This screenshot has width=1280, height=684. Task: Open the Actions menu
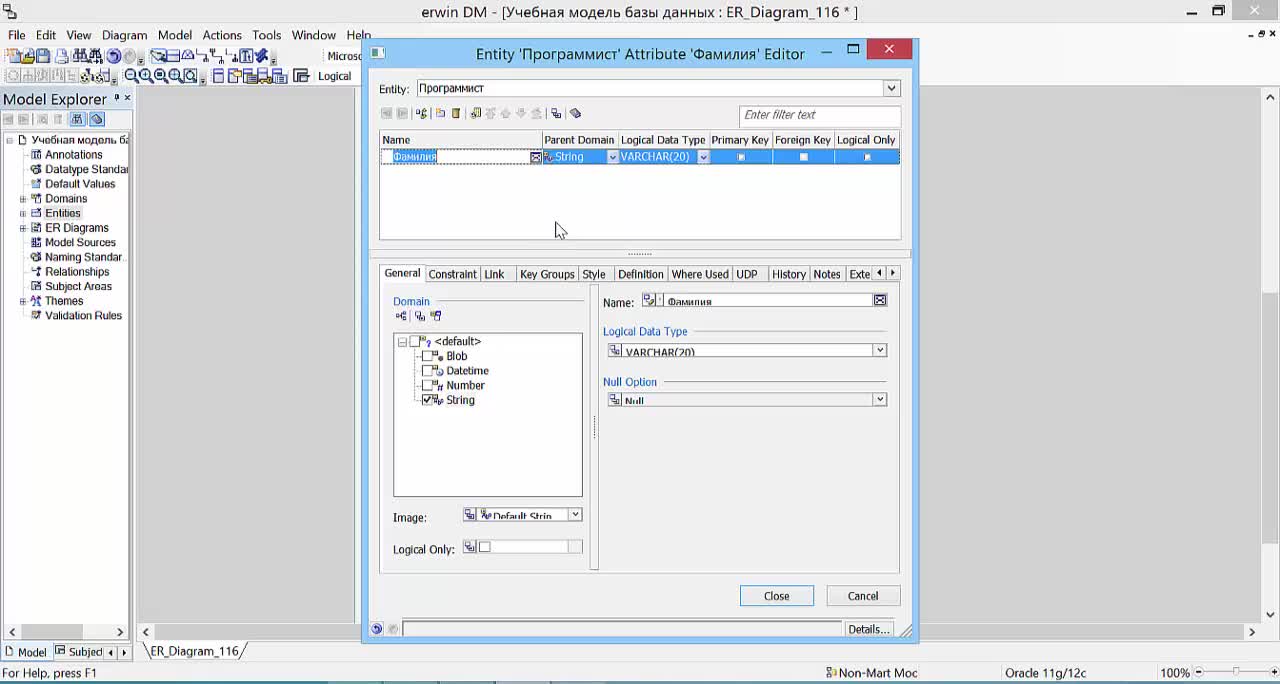pyautogui.click(x=222, y=35)
